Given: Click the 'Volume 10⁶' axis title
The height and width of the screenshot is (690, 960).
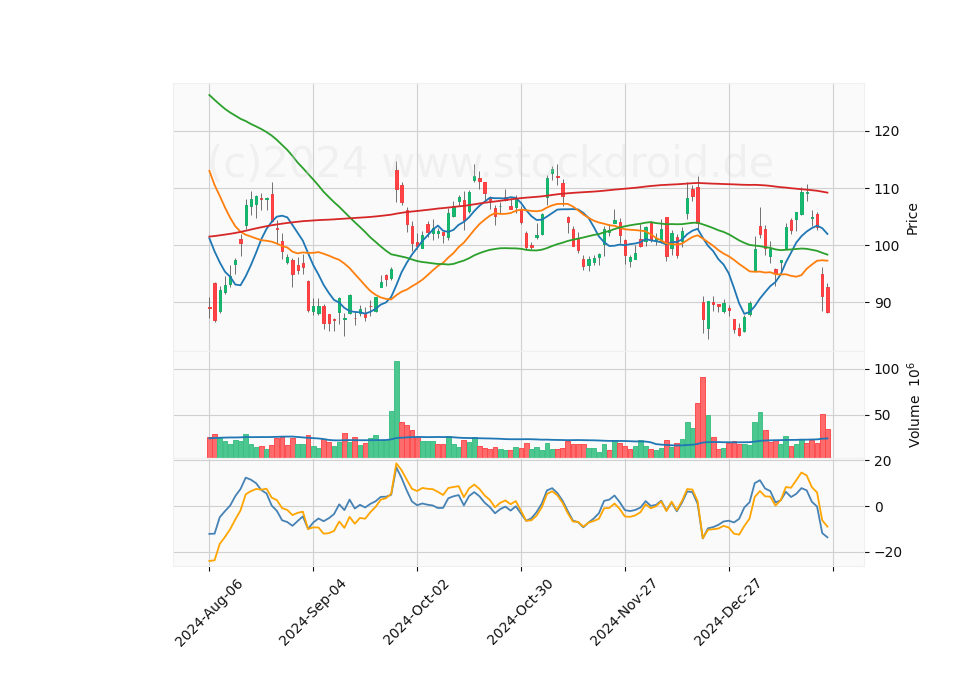Looking at the screenshot, I should (x=913, y=405).
